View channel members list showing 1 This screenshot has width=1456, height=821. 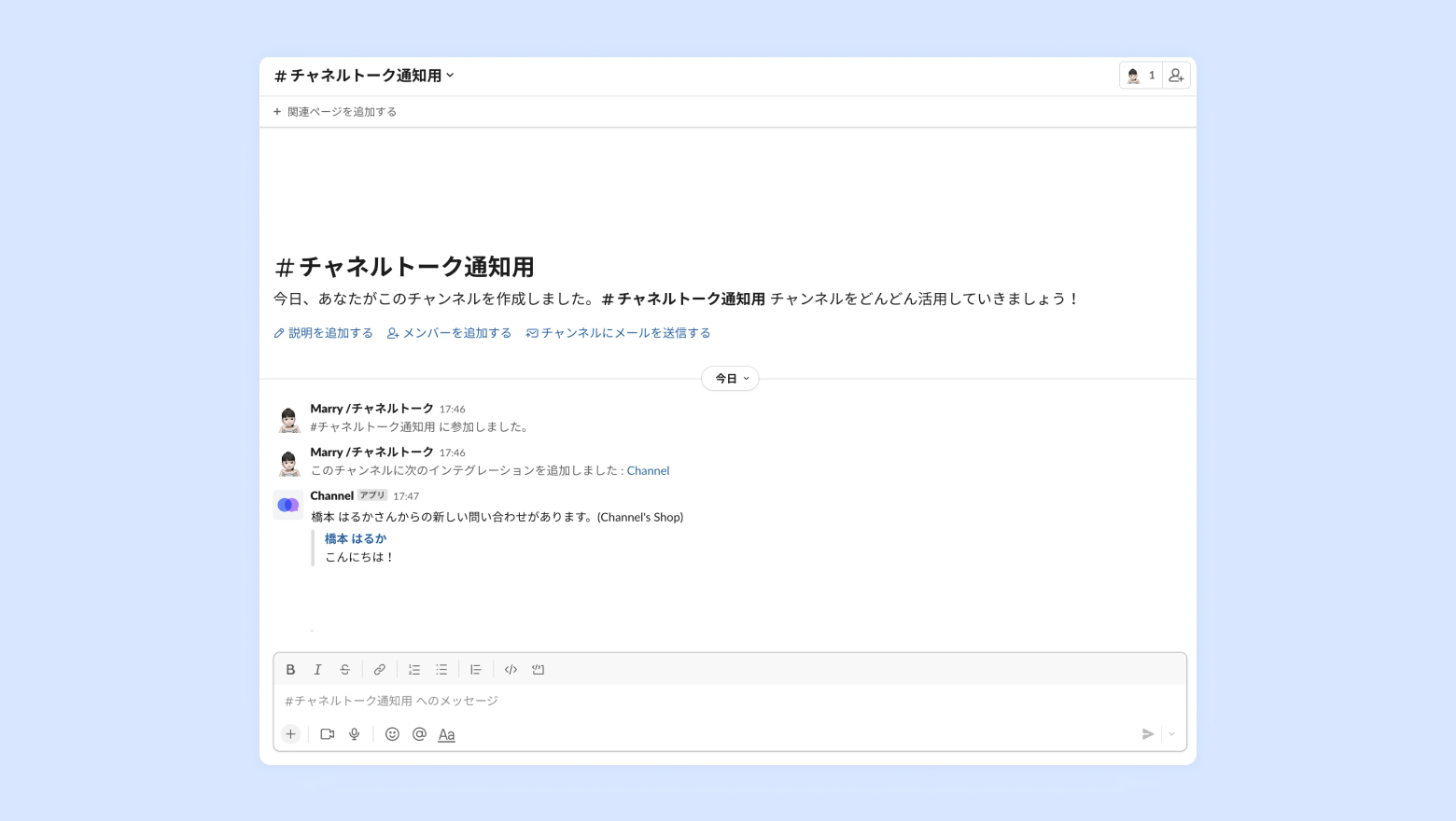pos(1141,76)
